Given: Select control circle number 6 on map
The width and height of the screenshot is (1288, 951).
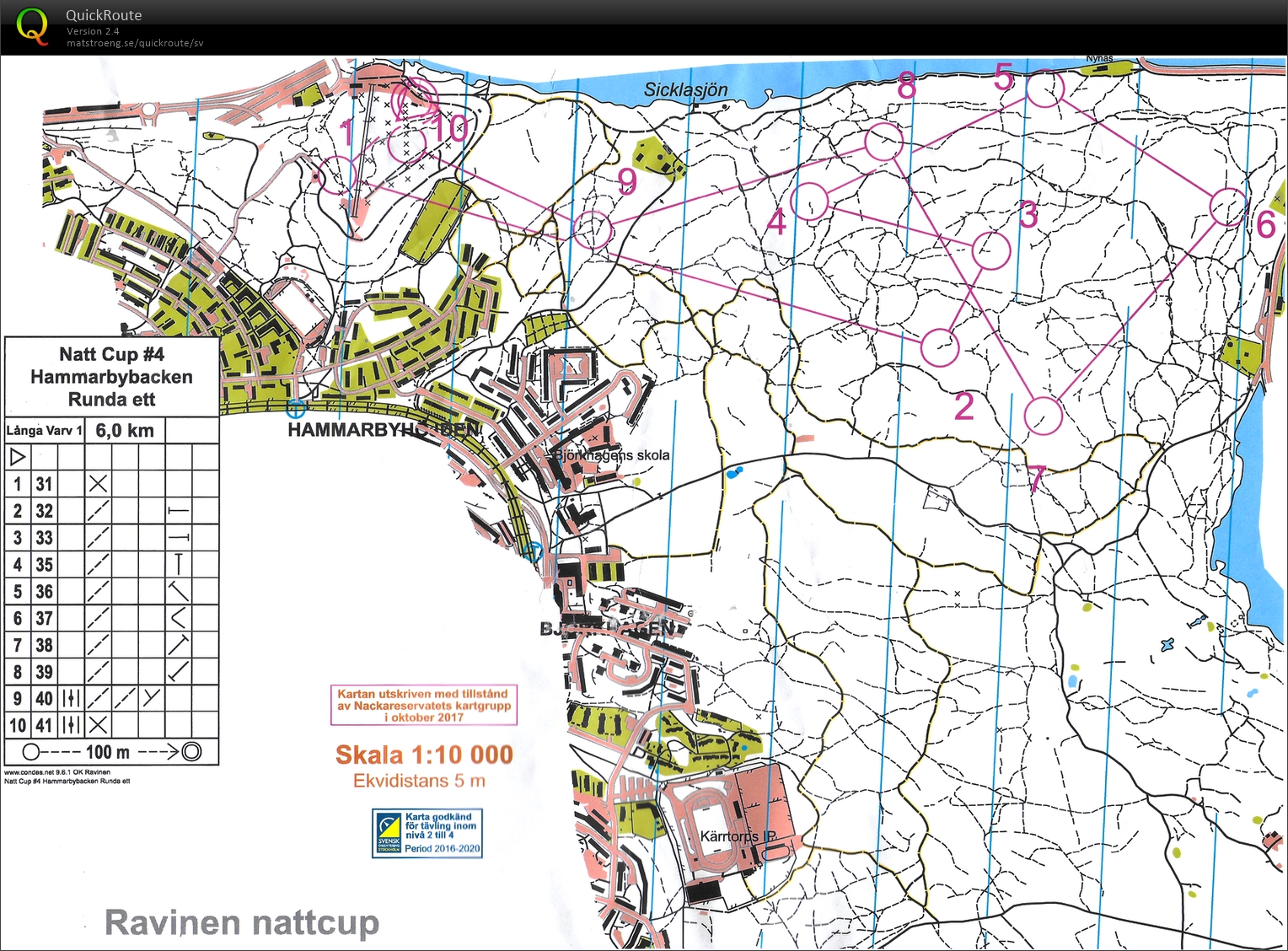Looking at the screenshot, I should [x=1228, y=206].
